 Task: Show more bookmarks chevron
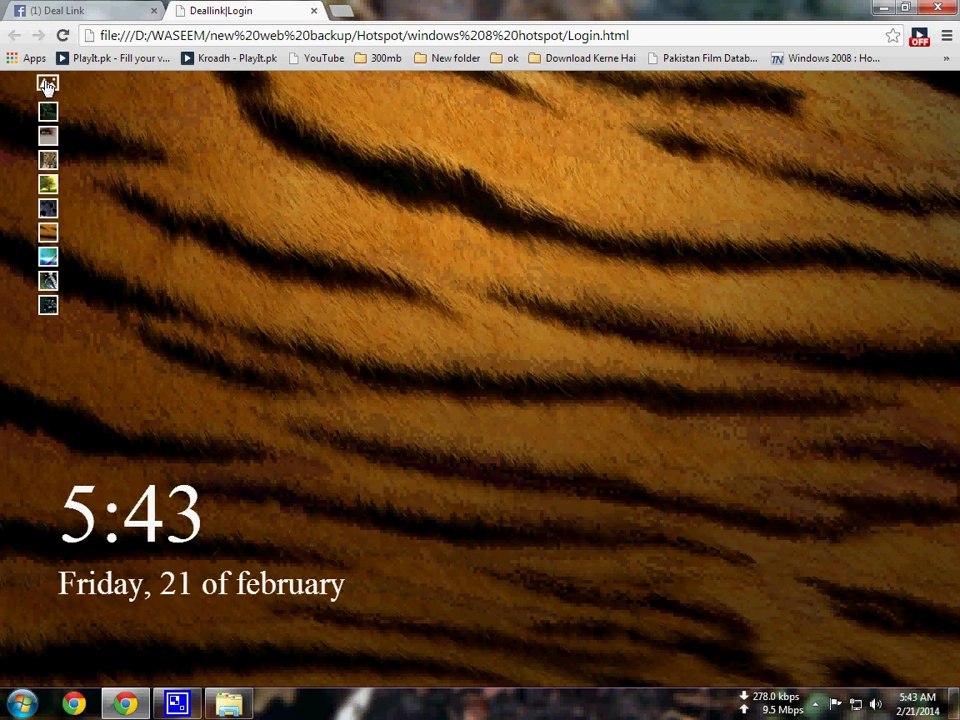point(947,59)
